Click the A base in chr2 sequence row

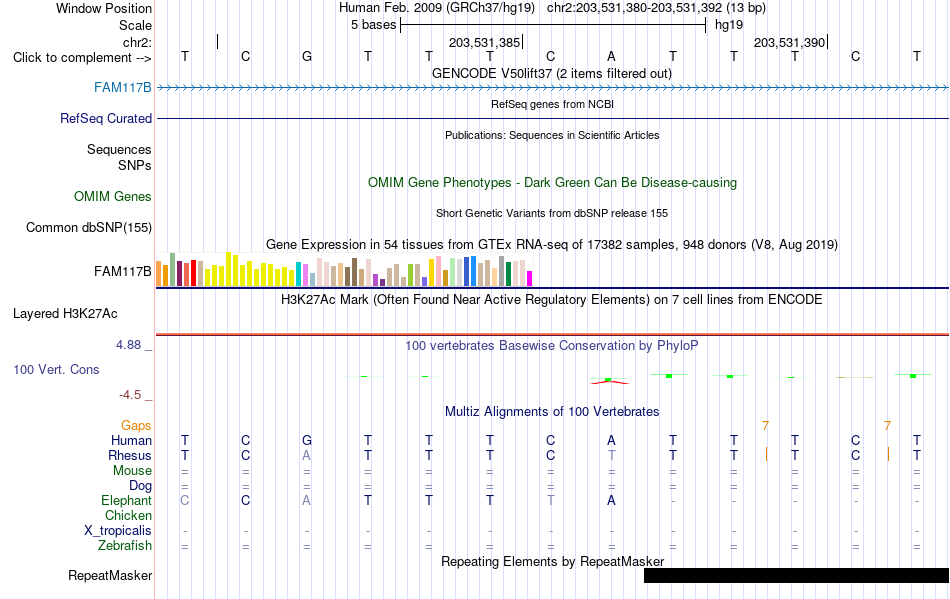611,56
